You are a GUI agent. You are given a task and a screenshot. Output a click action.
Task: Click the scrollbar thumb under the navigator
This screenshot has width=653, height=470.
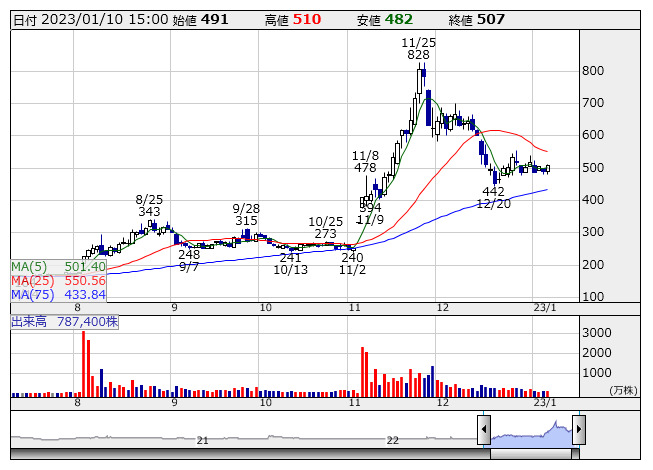pos(531,454)
